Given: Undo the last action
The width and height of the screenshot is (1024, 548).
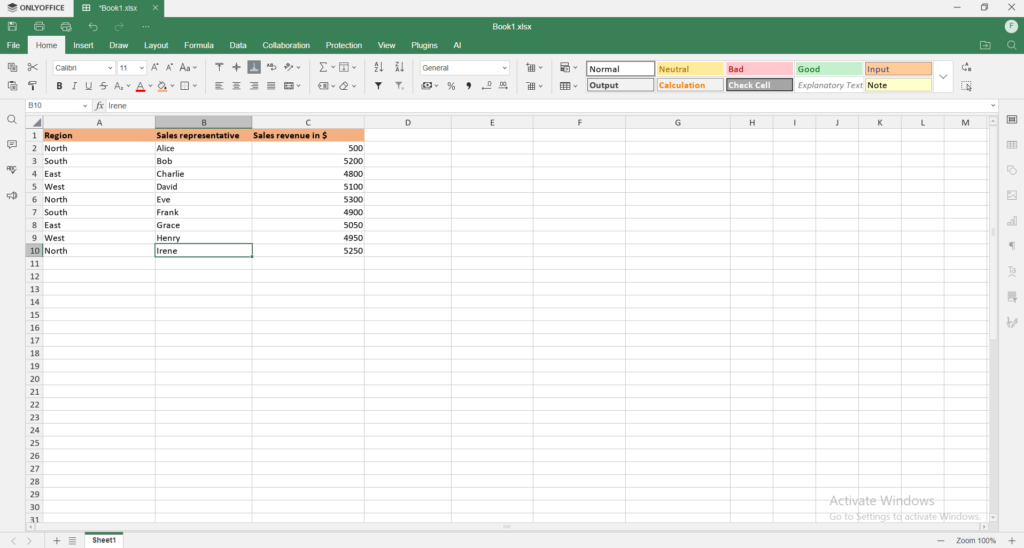Looking at the screenshot, I should (93, 26).
